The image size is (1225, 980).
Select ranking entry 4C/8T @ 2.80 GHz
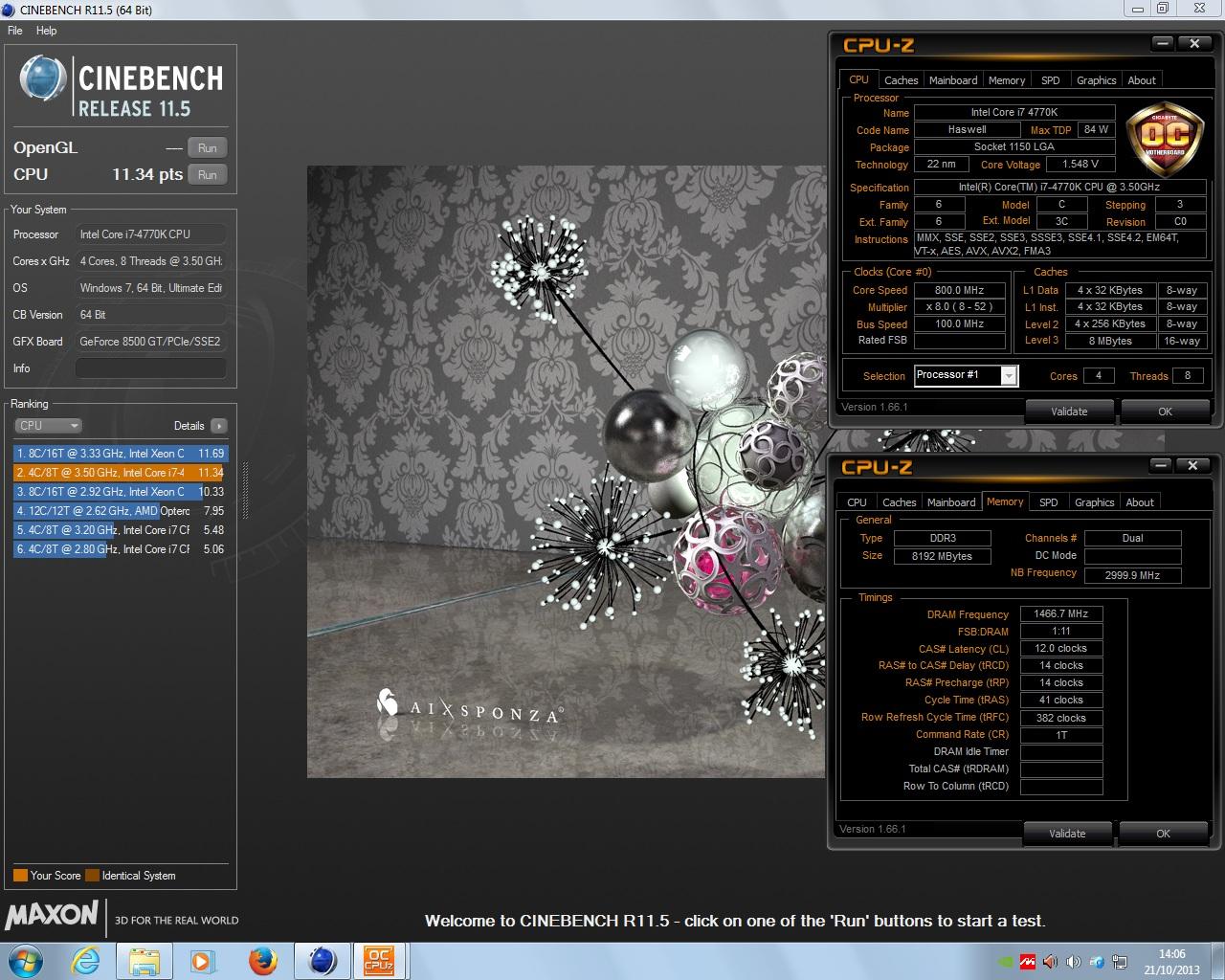coord(120,549)
